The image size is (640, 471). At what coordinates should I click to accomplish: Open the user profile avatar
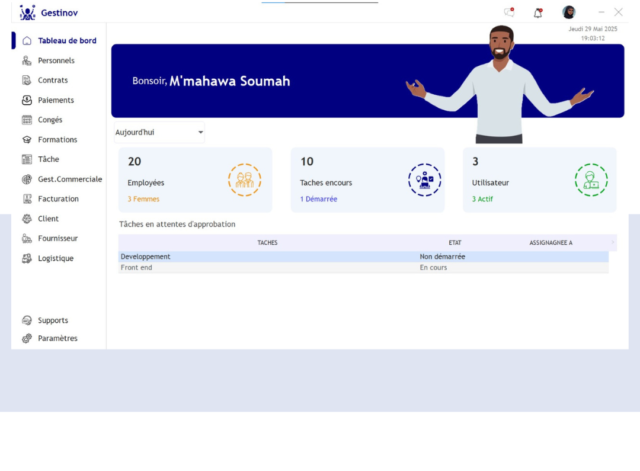pyautogui.click(x=569, y=12)
